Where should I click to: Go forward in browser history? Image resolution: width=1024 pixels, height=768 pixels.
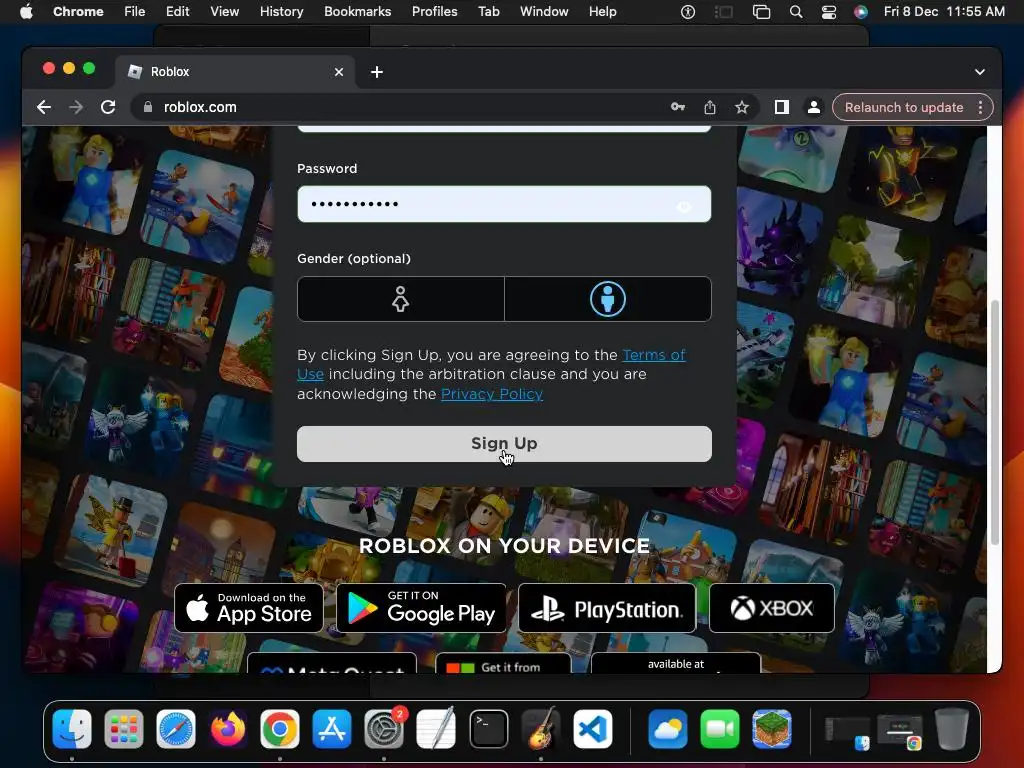click(76, 107)
